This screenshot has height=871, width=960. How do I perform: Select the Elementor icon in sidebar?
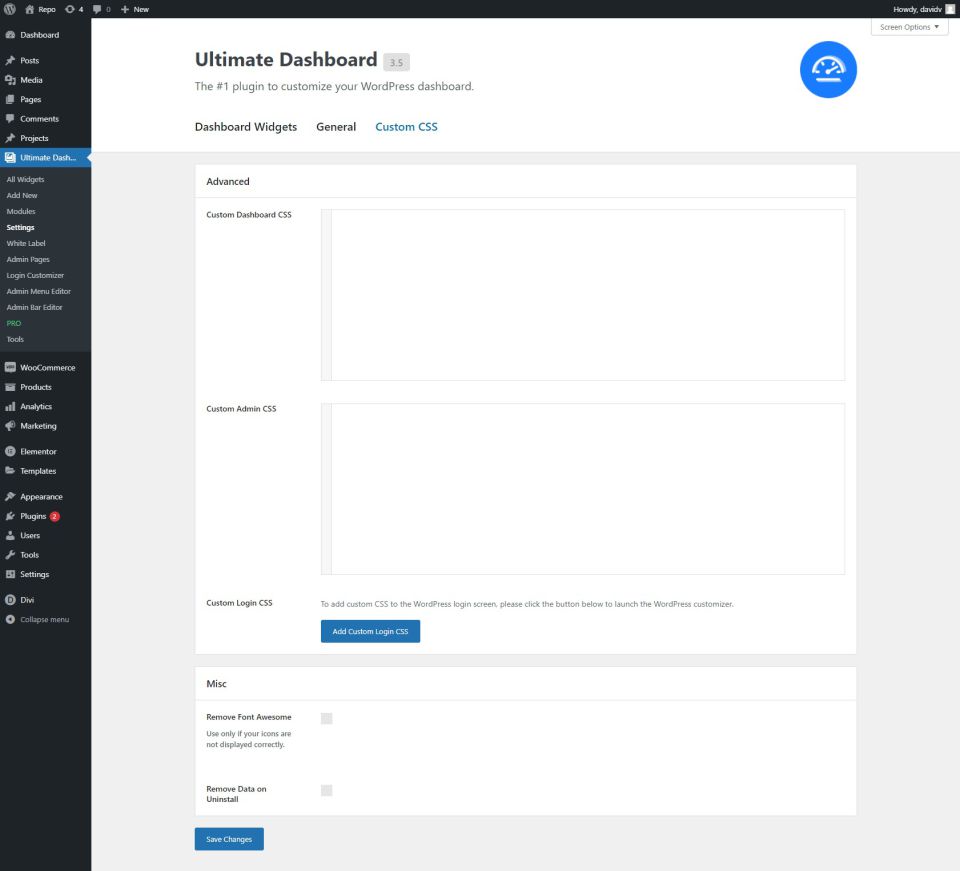coord(12,451)
